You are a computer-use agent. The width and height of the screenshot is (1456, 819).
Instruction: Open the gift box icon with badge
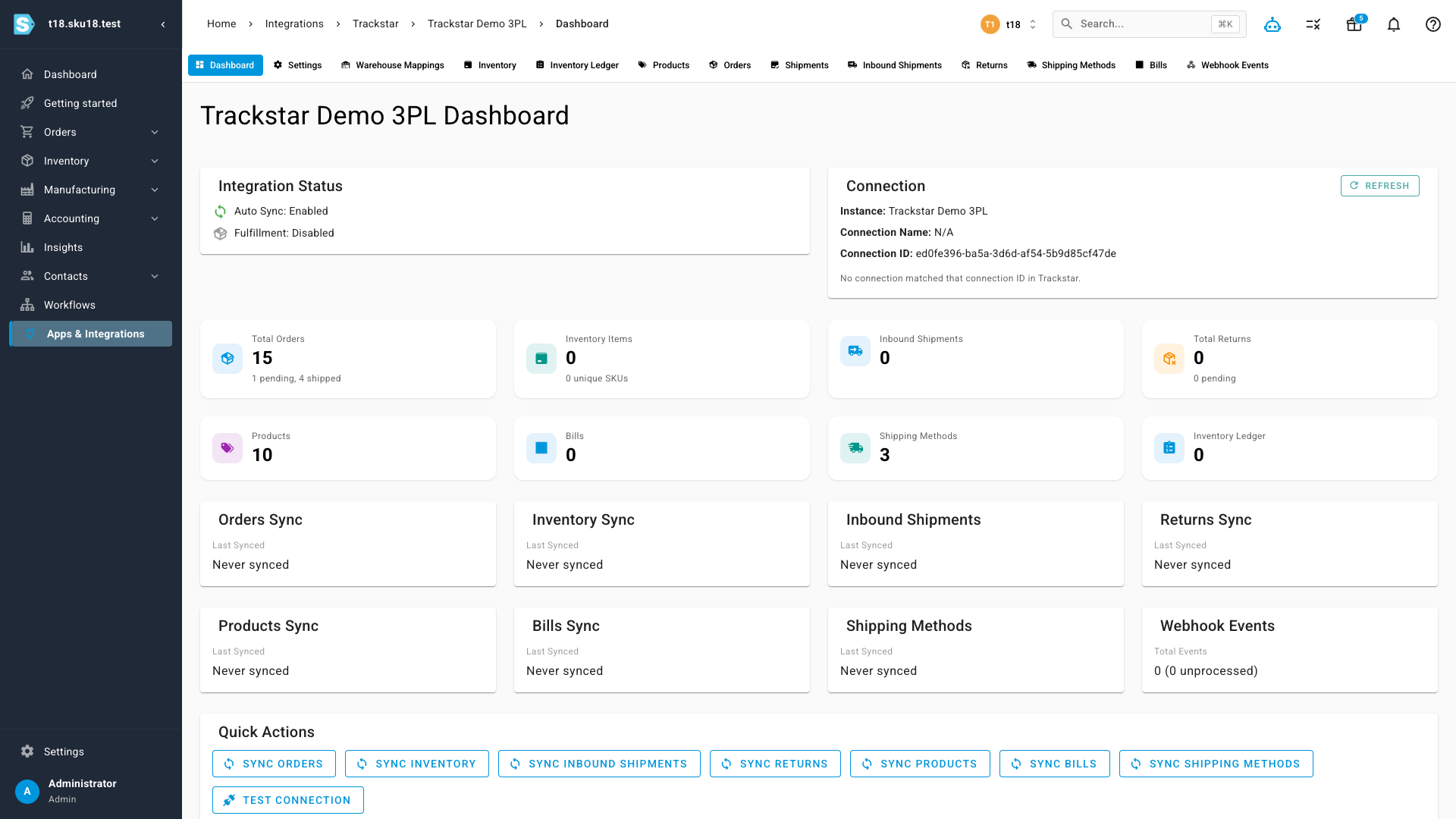coord(1354,24)
